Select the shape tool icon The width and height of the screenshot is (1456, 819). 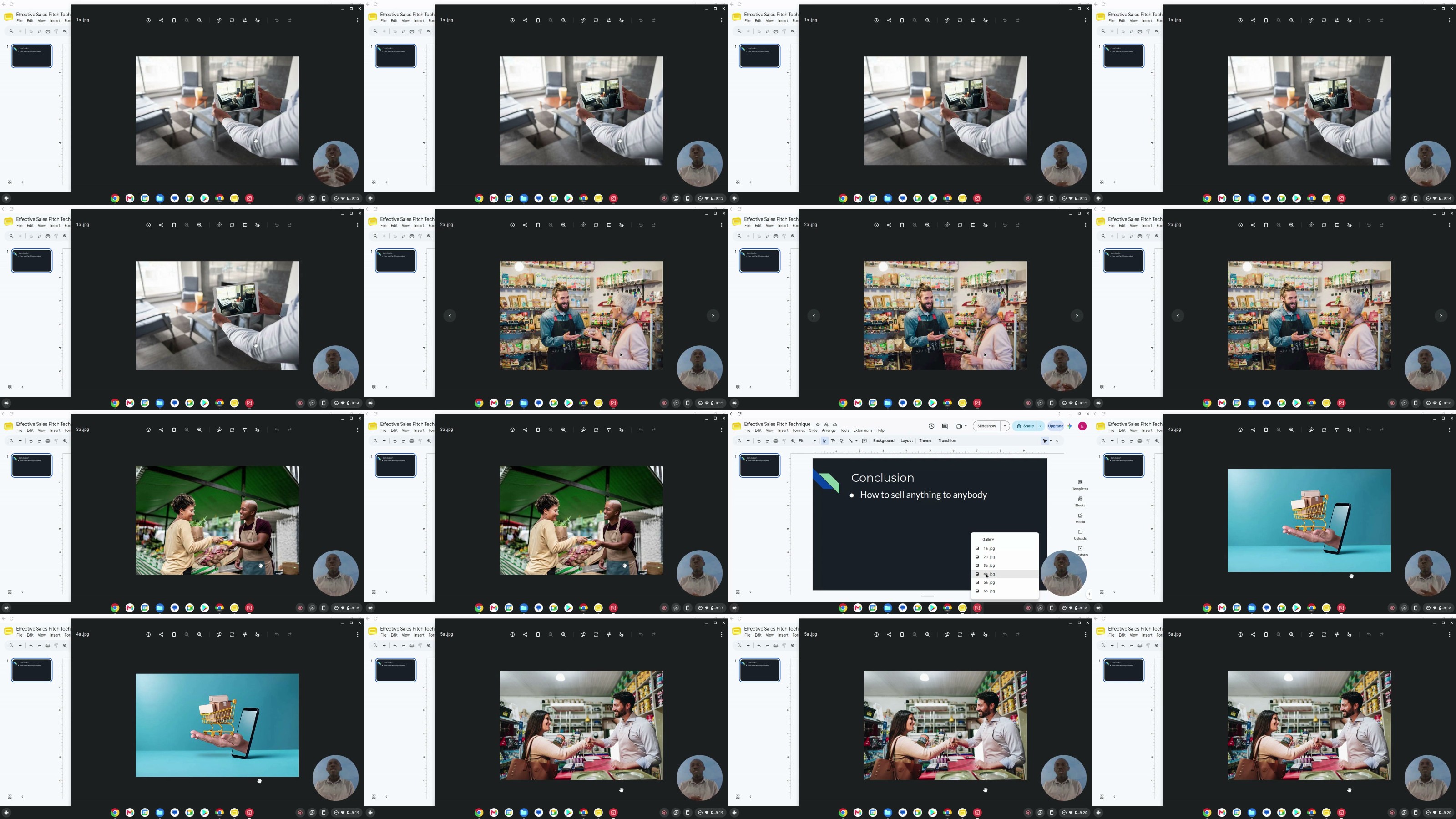click(x=842, y=441)
